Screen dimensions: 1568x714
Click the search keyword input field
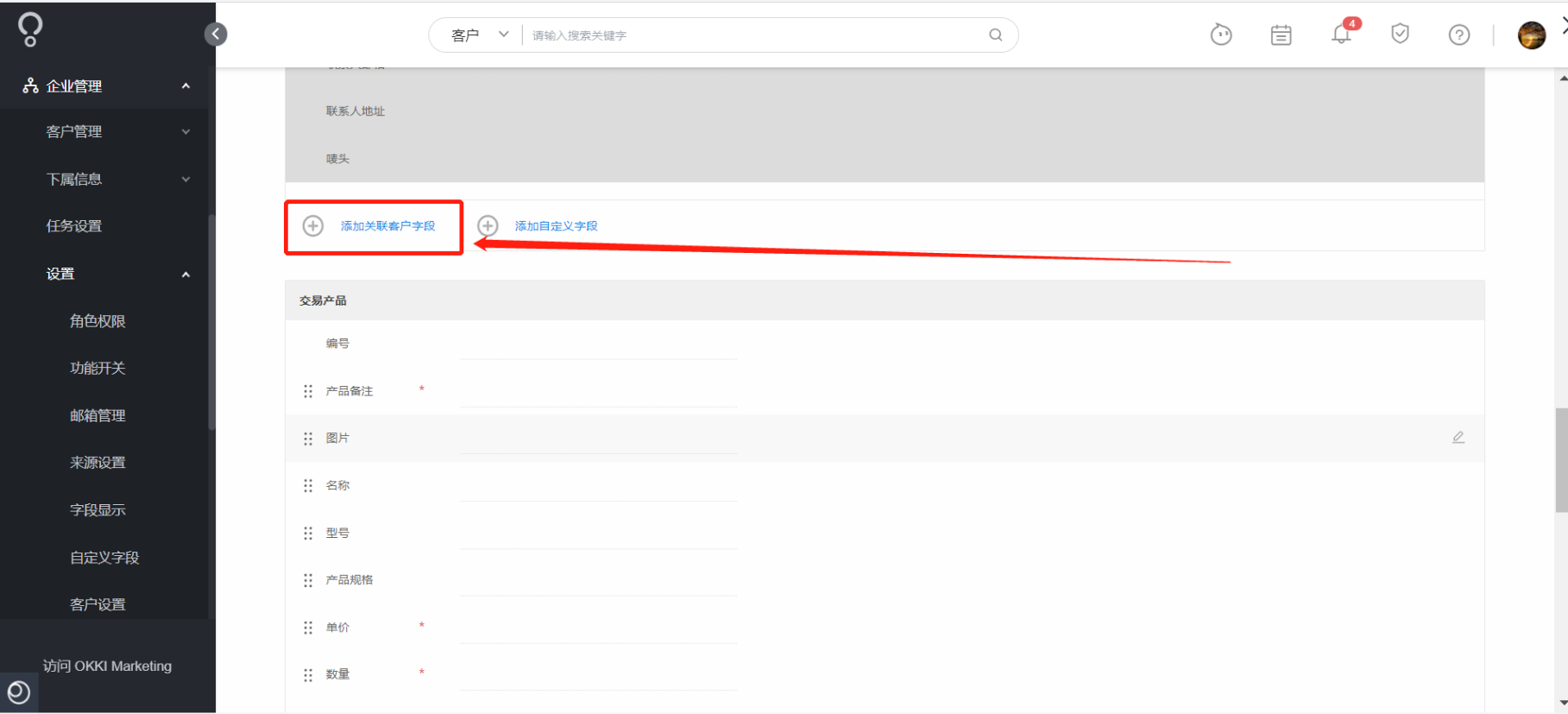tap(755, 35)
